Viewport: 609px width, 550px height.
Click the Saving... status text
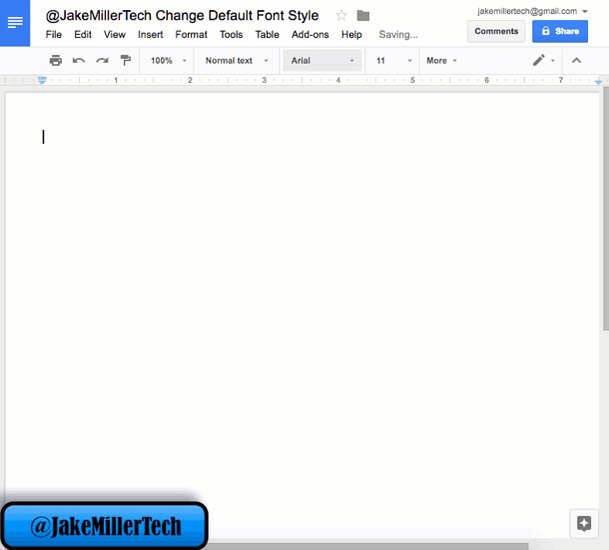tap(398, 35)
